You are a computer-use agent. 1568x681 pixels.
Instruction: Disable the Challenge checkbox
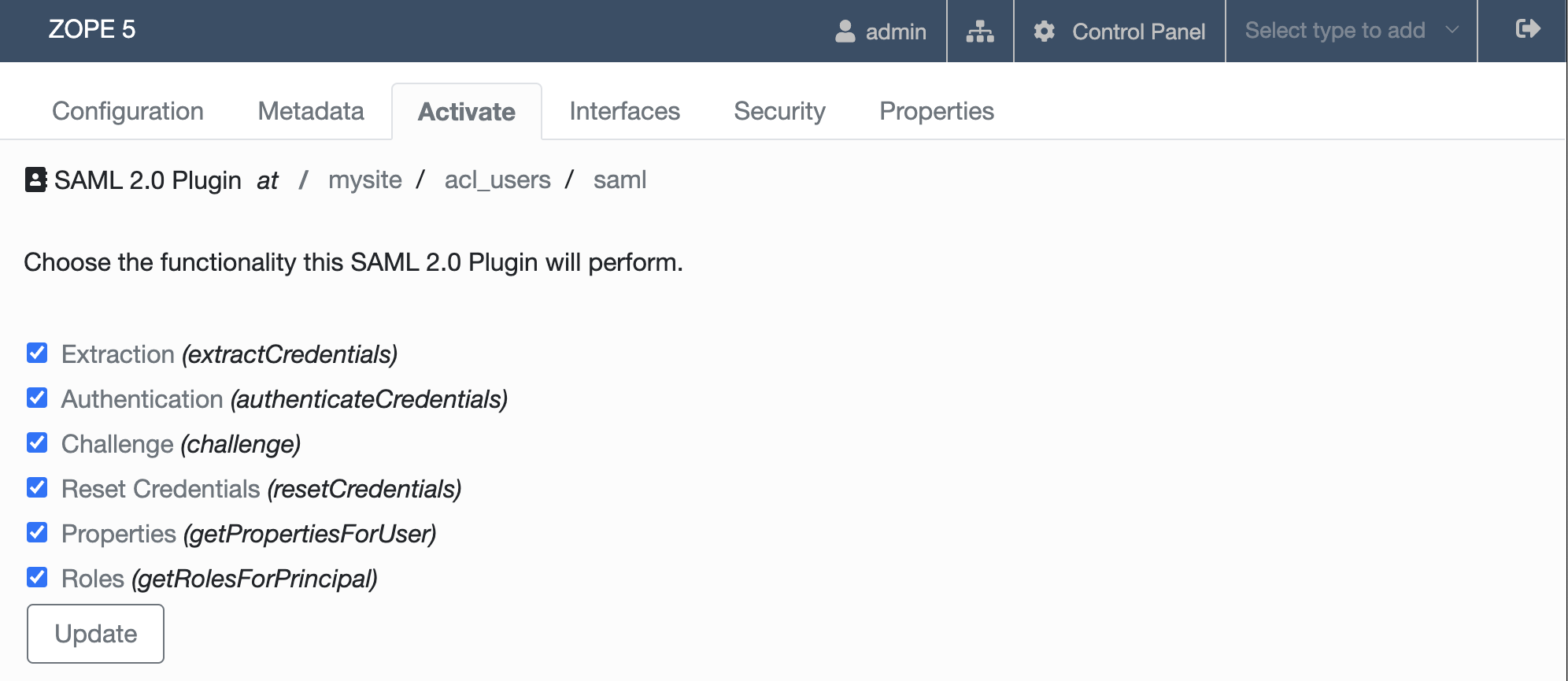(37, 442)
